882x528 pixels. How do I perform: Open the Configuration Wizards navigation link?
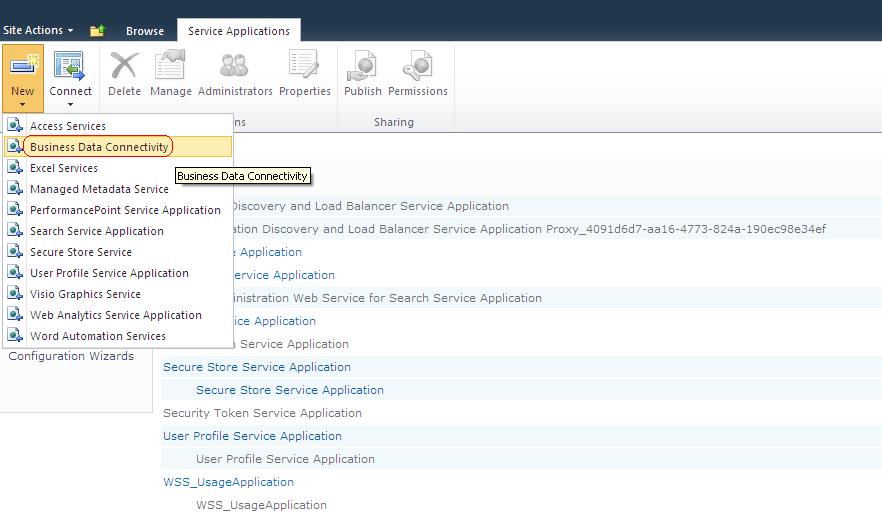71,356
